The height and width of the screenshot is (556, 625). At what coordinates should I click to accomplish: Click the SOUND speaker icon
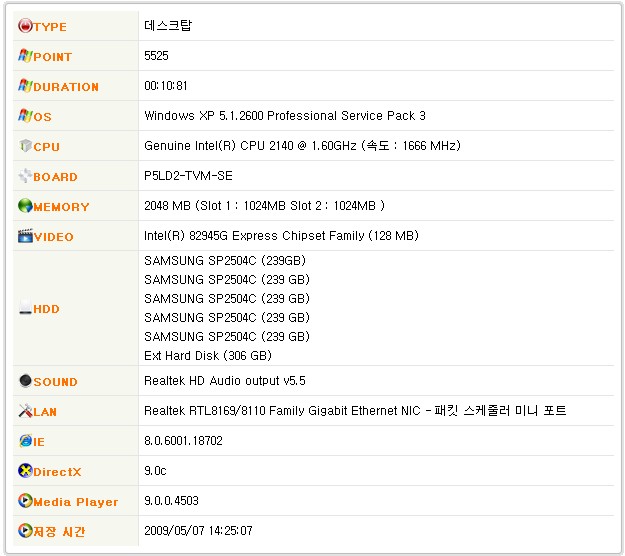click(x=25, y=381)
